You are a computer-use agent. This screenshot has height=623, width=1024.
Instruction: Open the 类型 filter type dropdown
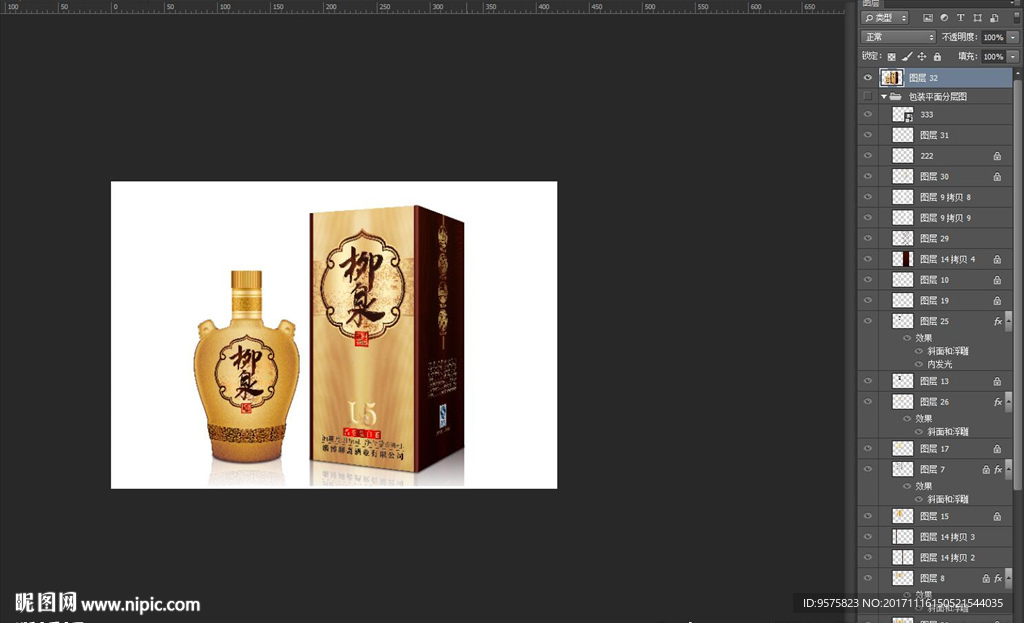coord(885,18)
